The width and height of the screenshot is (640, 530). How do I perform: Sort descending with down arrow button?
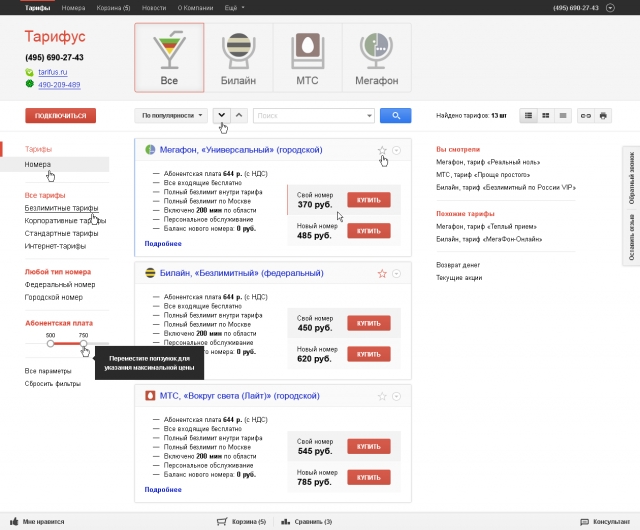222,116
